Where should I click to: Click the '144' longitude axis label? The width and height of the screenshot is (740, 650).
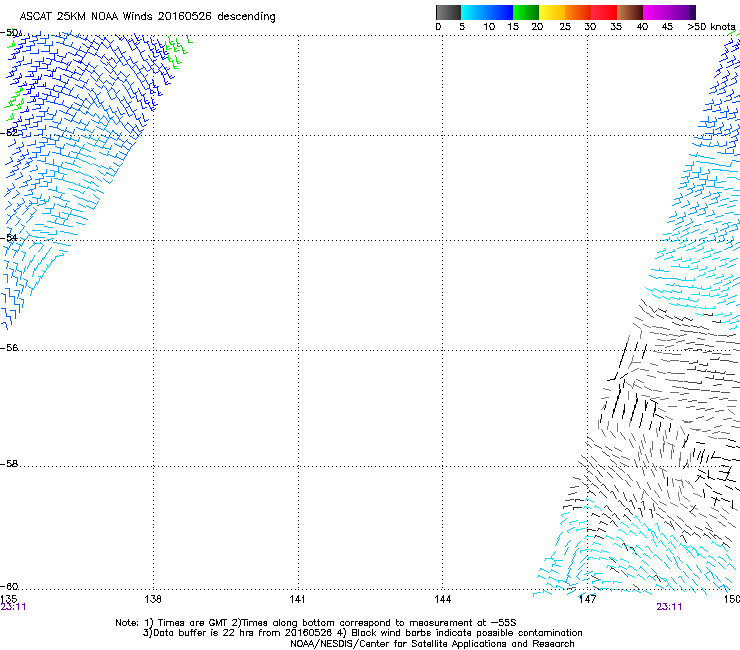pyautogui.click(x=443, y=599)
